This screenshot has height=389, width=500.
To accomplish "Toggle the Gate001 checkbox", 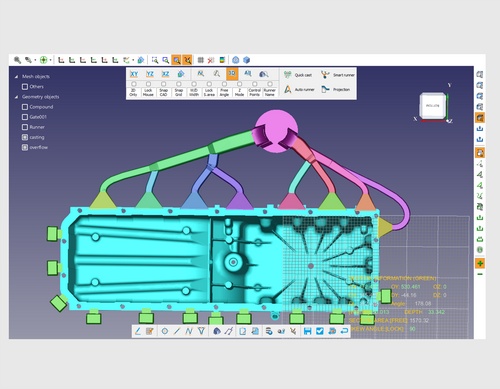I will pyautogui.click(x=25, y=117).
